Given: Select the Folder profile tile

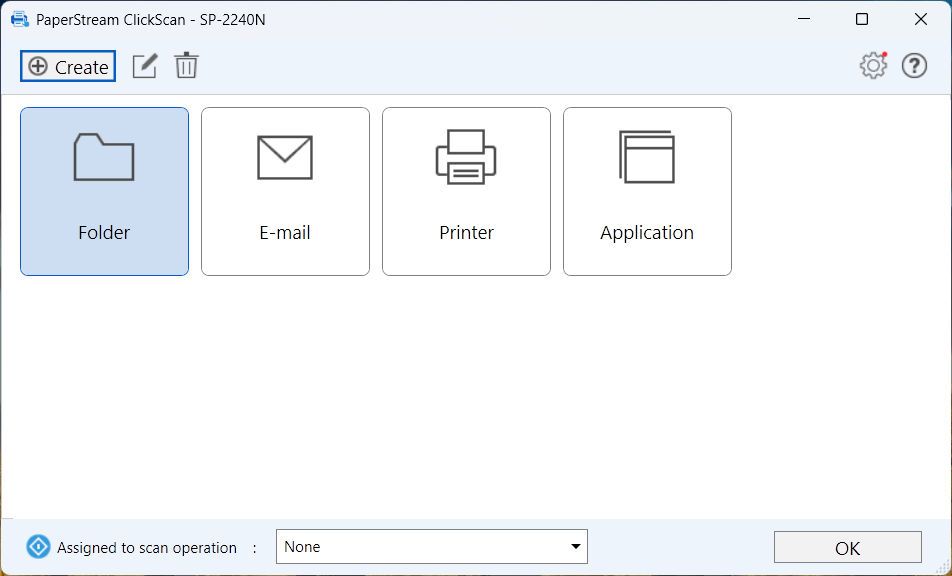Looking at the screenshot, I should pyautogui.click(x=104, y=191).
